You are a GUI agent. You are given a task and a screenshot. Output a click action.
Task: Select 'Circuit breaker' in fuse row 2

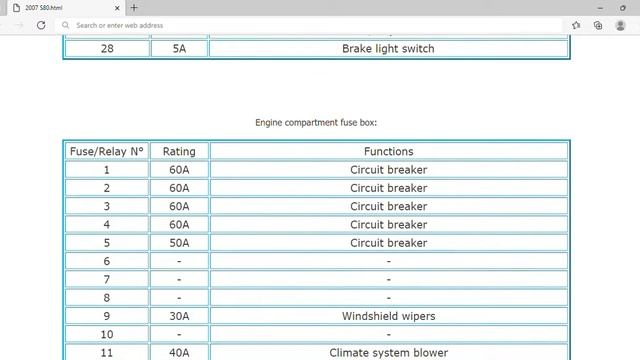[x=389, y=188]
